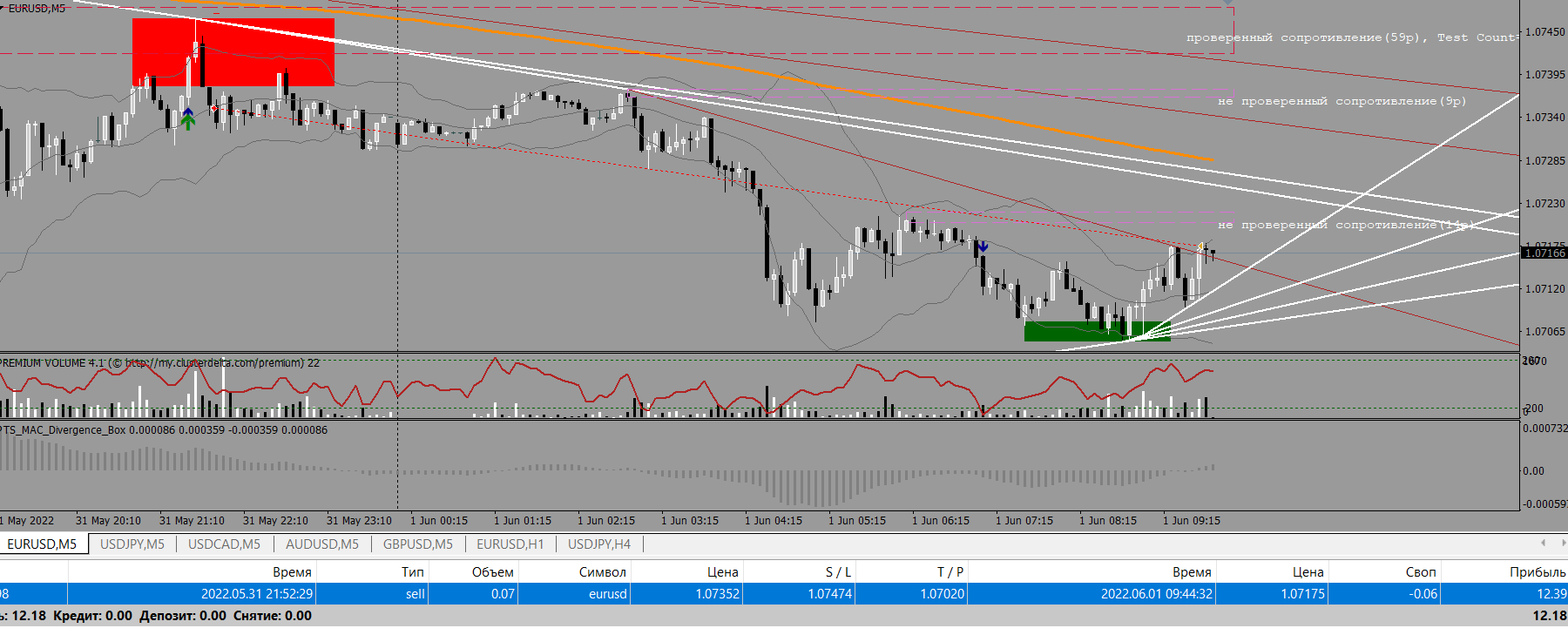
Task: Switch to the USDJPY,M5 chart tab
Action: tap(132, 544)
